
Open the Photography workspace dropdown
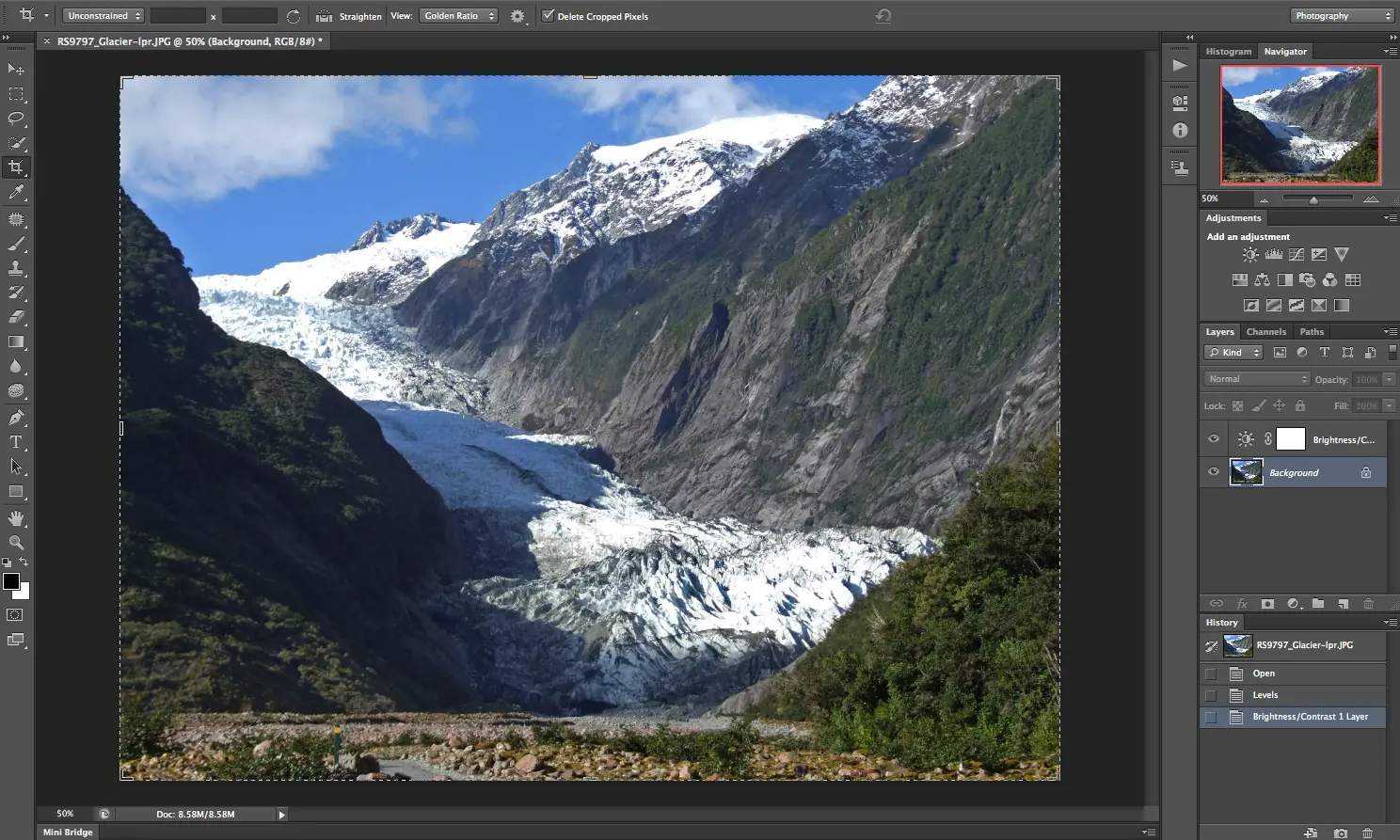click(x=1342, y=16)
